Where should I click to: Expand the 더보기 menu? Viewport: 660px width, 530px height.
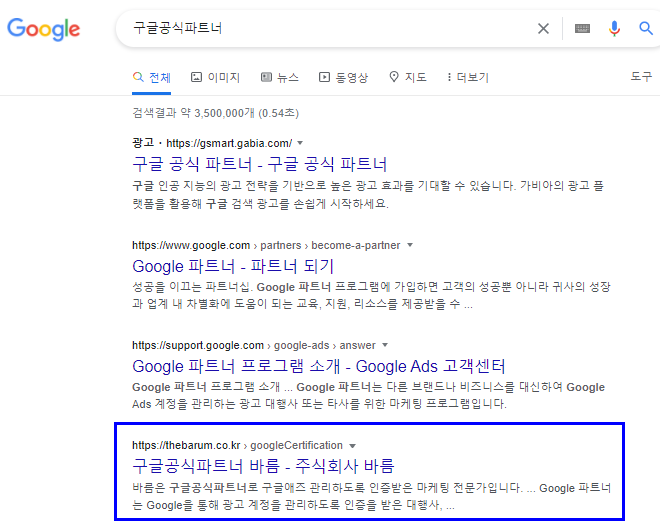pos(468,77)
